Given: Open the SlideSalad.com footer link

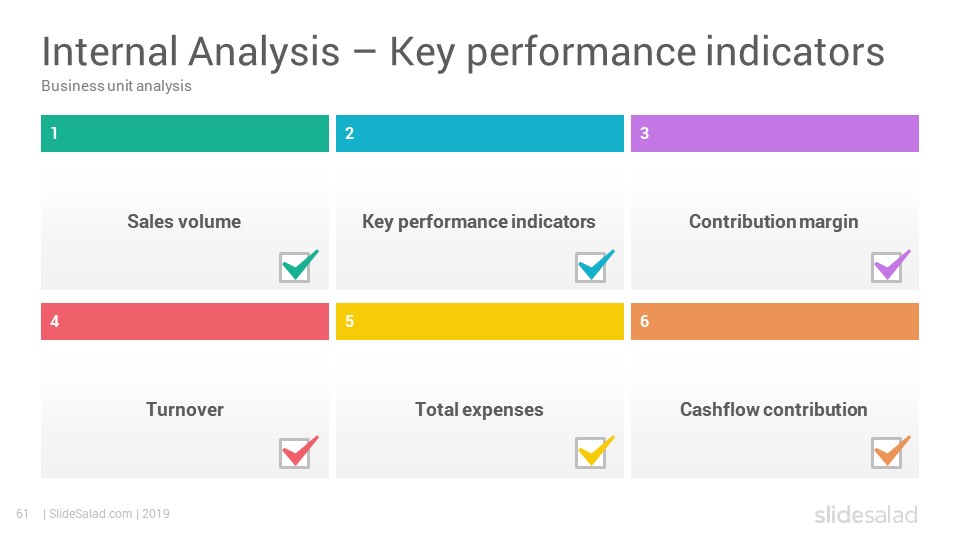Looking at the screenshot, I should (91, 514).
